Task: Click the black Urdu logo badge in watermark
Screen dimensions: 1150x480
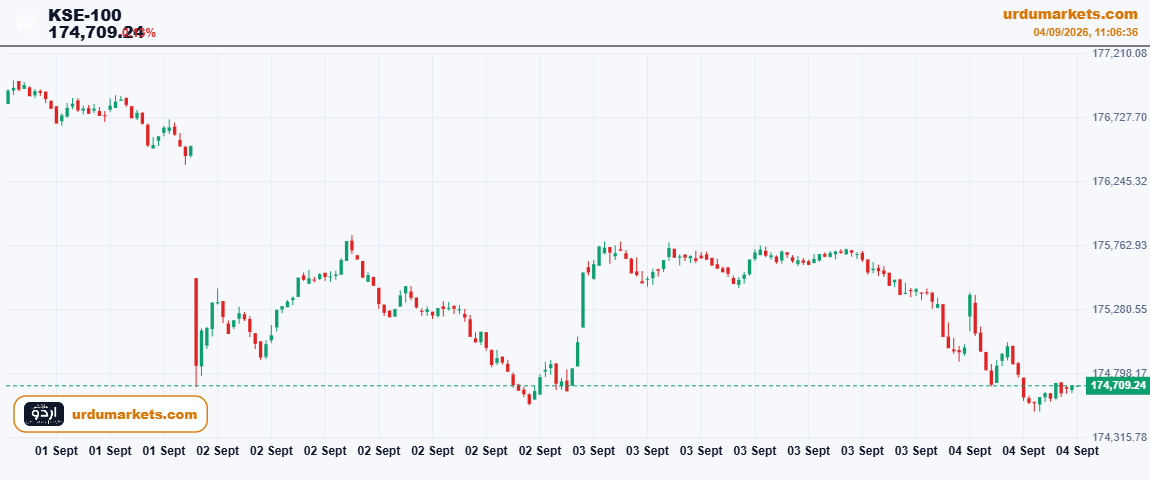Action: tap(44, 414)
